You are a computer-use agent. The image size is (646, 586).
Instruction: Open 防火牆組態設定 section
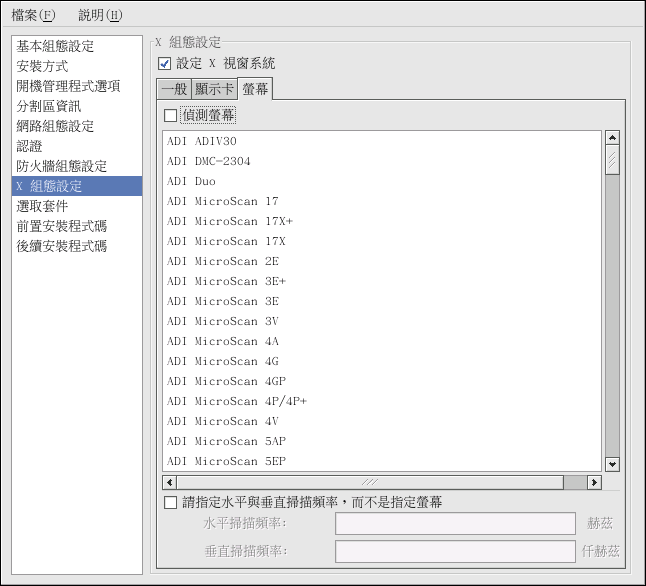(61, 166)
